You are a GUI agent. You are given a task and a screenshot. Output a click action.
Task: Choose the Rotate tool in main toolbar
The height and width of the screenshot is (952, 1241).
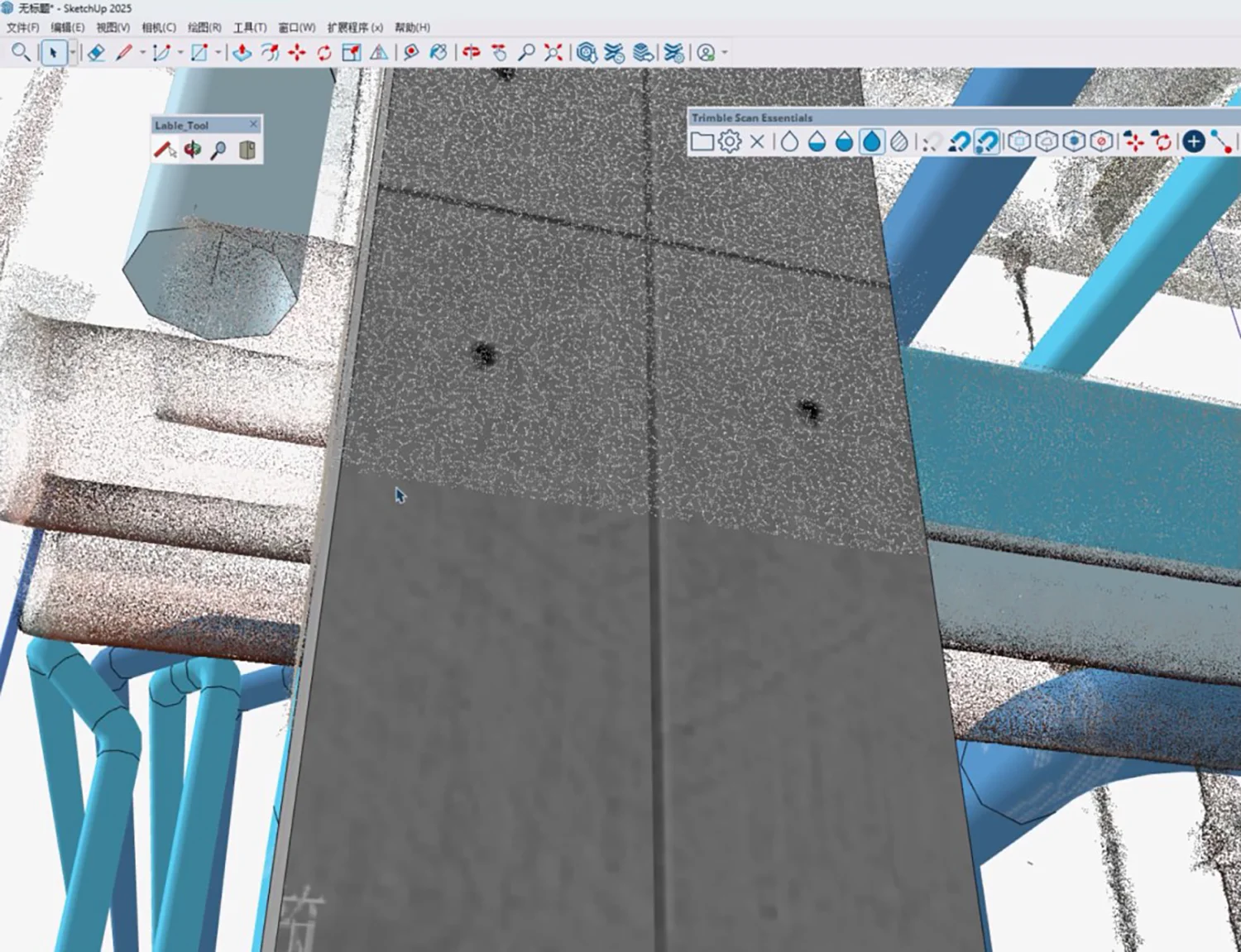pos(324,53)
